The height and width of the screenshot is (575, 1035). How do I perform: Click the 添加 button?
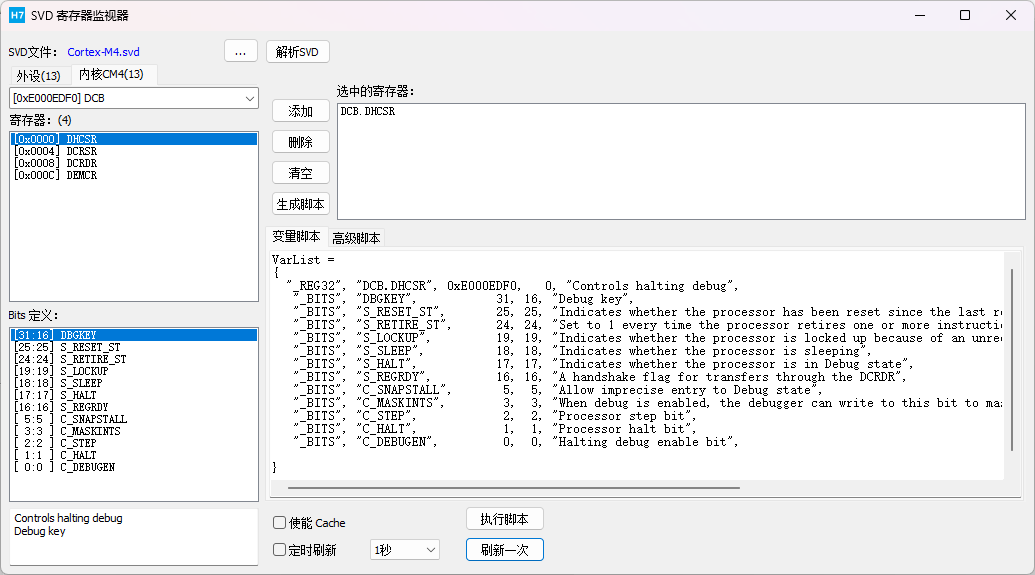[300, 111]
